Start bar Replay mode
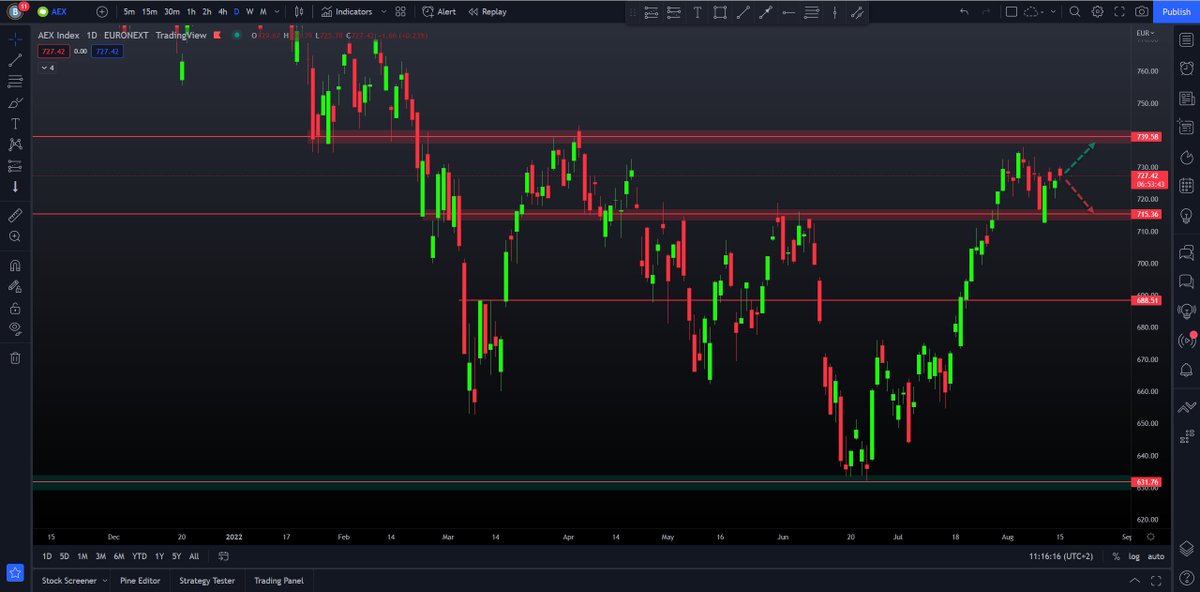Viewport: 1200px width, 592px height. click(x=487, y=12)
